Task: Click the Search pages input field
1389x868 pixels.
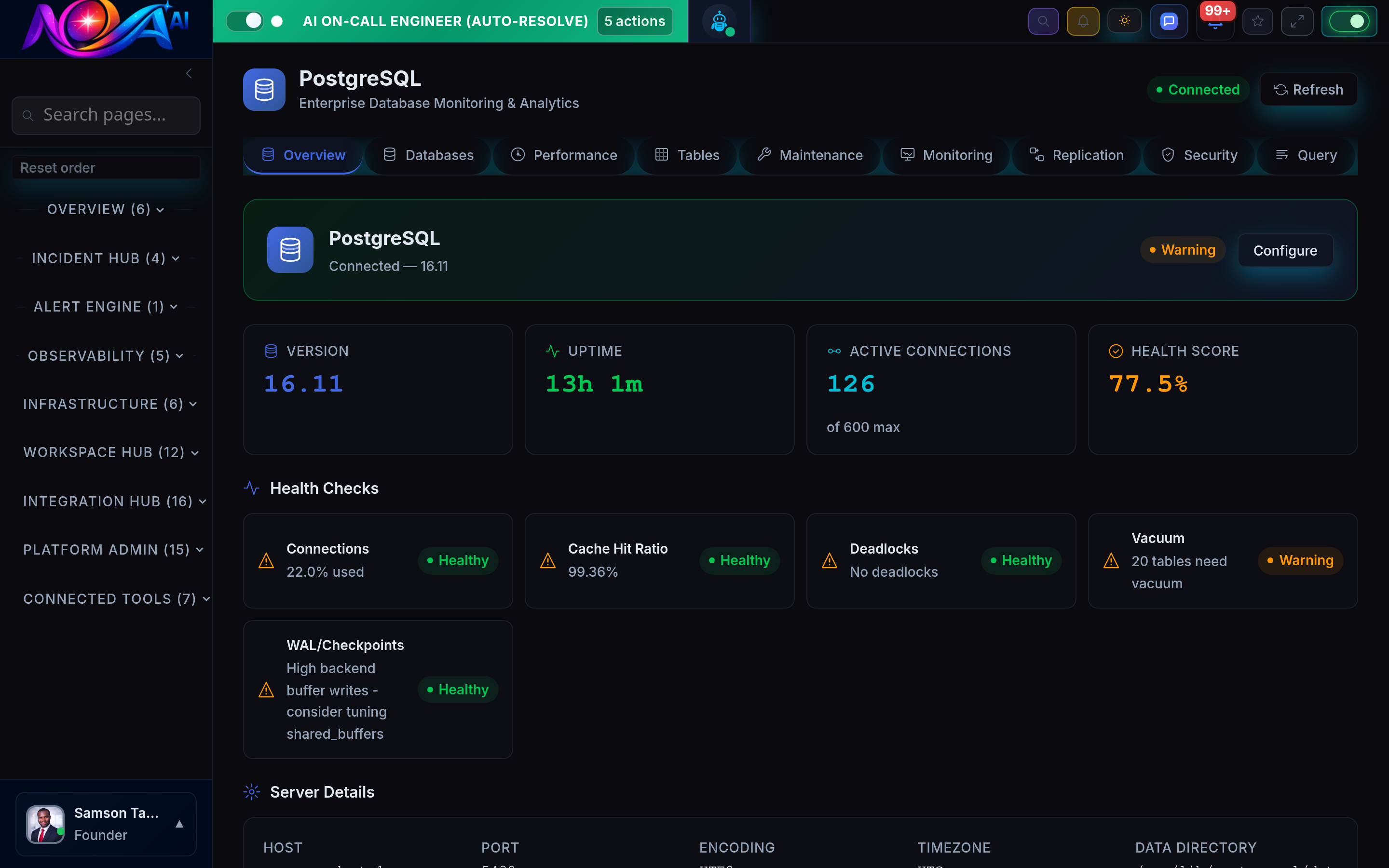Action: pyautogui.click(x=106, y=115)
